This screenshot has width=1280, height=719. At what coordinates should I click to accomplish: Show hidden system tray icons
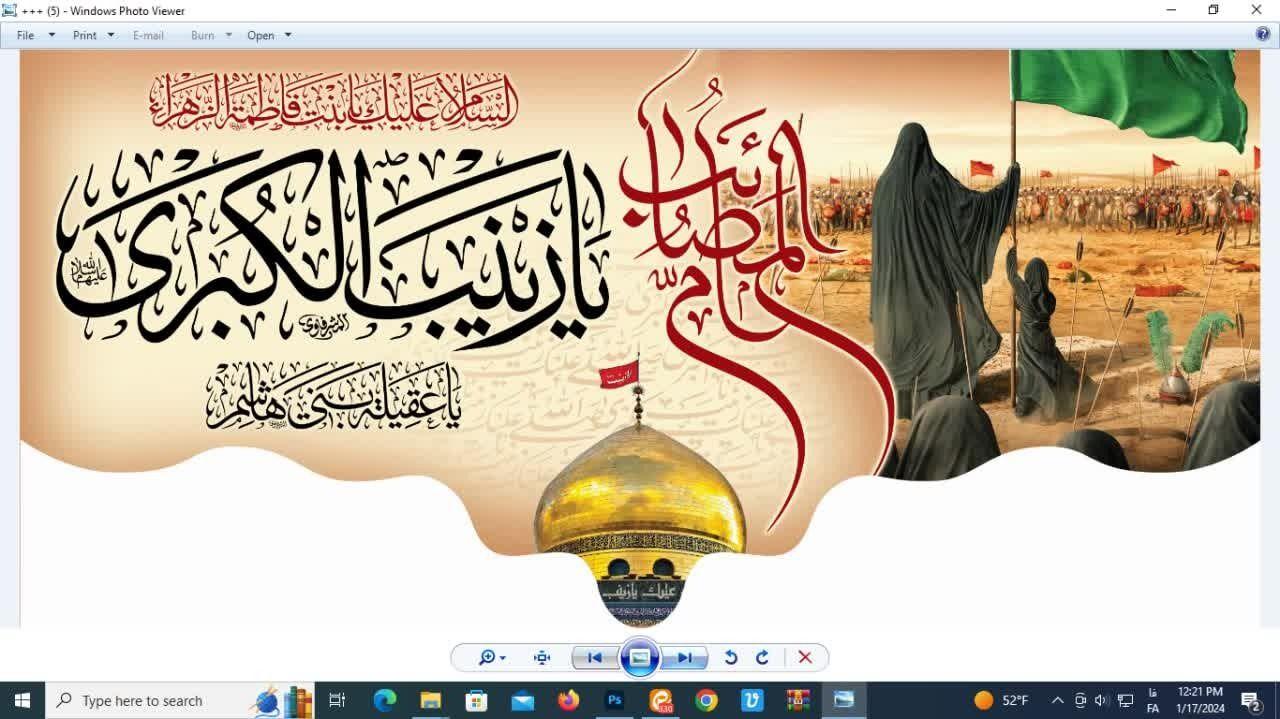click(x=1057, y=700)
